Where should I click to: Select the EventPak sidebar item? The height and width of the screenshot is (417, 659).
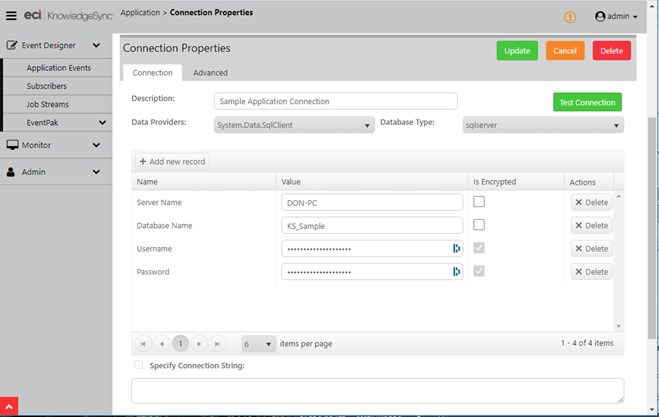42,123
